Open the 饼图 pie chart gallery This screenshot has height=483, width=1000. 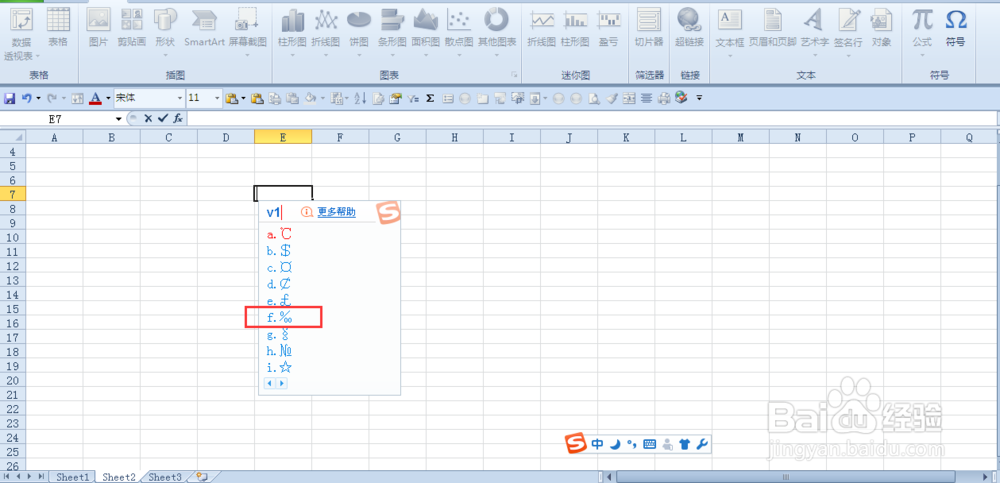359,33
